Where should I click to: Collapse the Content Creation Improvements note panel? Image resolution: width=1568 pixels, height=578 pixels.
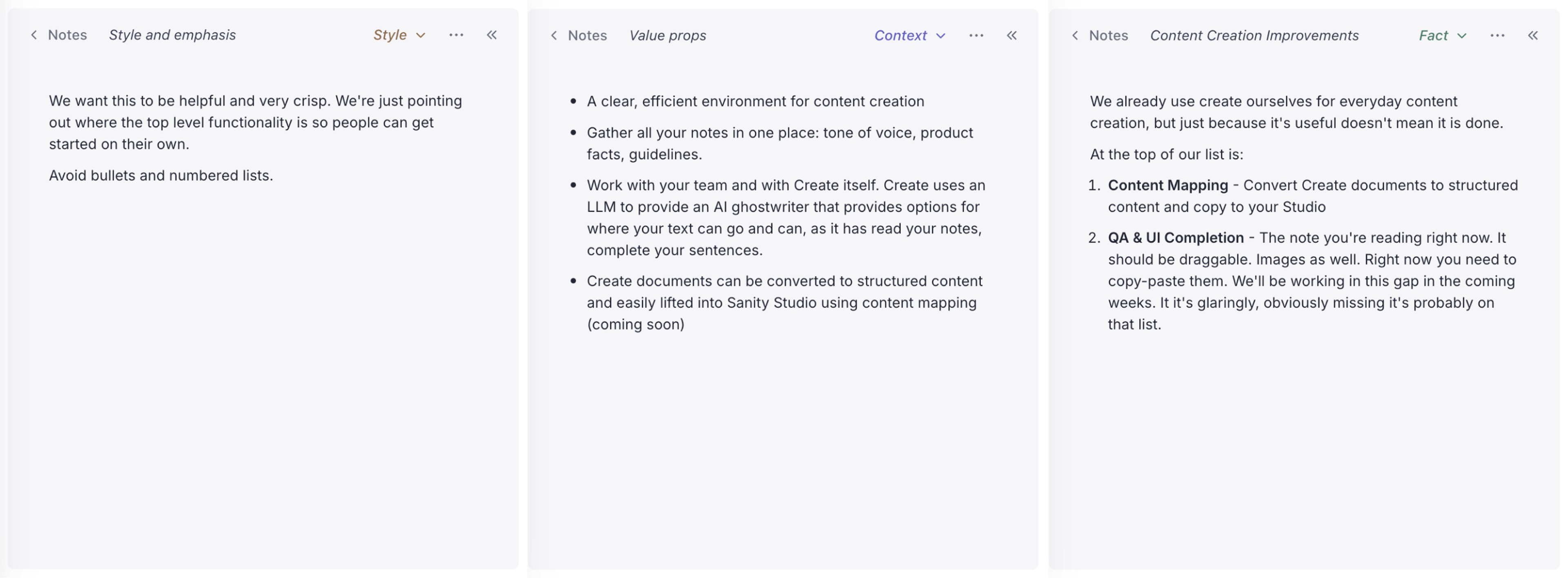(x=1533, y=36)
